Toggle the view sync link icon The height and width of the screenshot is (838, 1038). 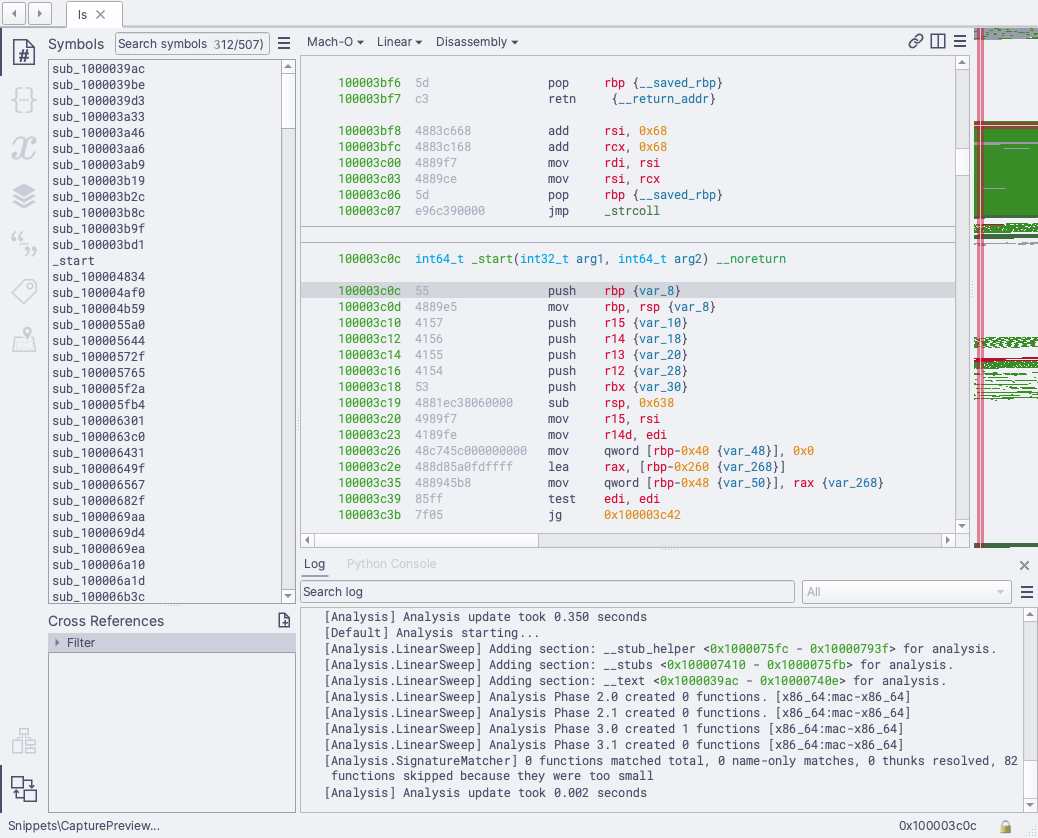click(x=916, y=41)
